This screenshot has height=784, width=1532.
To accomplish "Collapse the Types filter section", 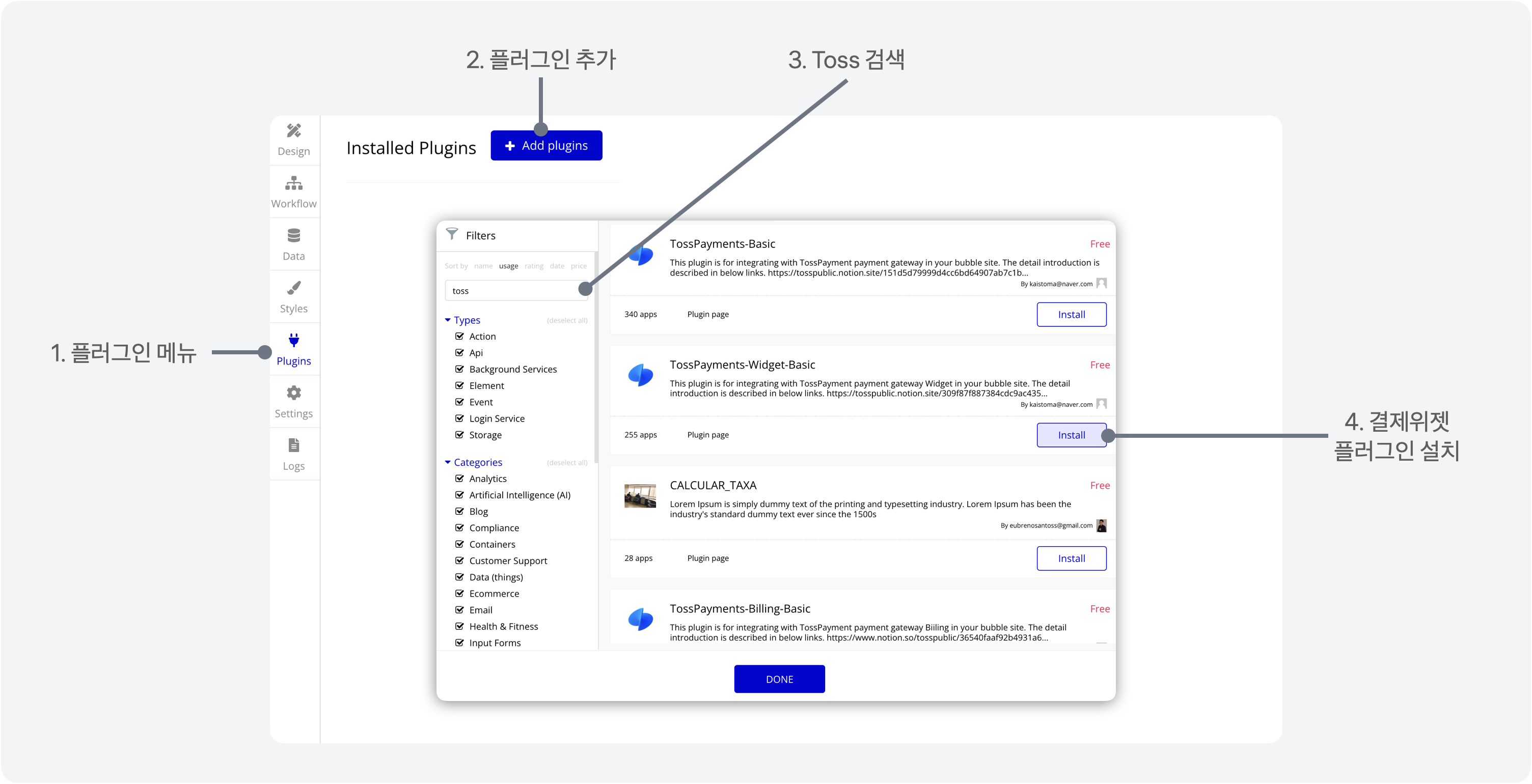I will pos(462,320).
